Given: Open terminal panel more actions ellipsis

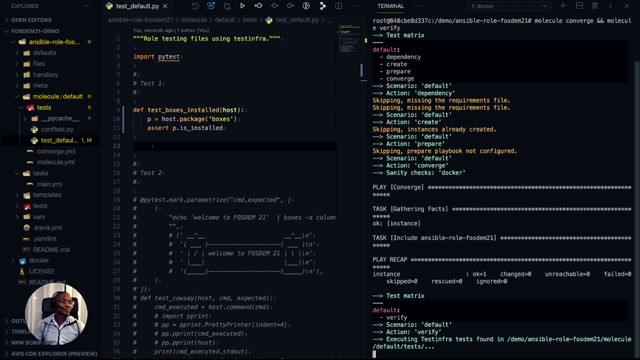Looking at the screenshot, I should 418,6.
